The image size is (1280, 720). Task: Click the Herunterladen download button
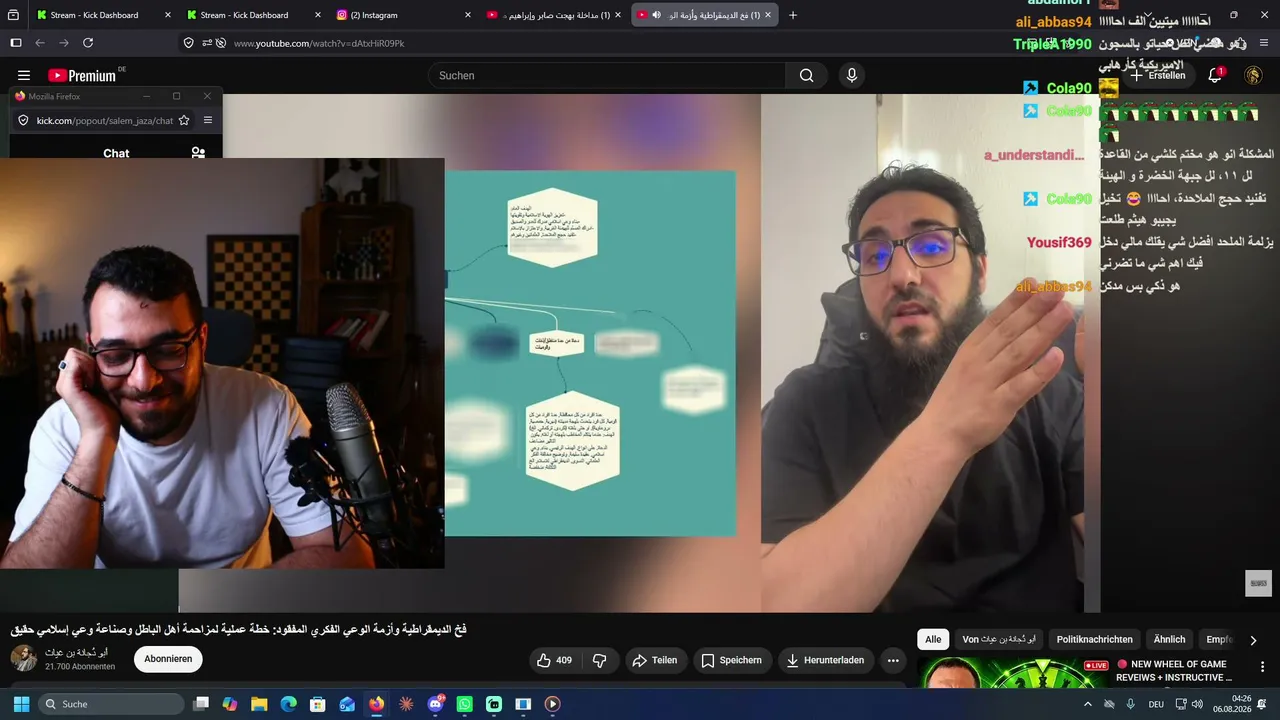tap(825, 660)
